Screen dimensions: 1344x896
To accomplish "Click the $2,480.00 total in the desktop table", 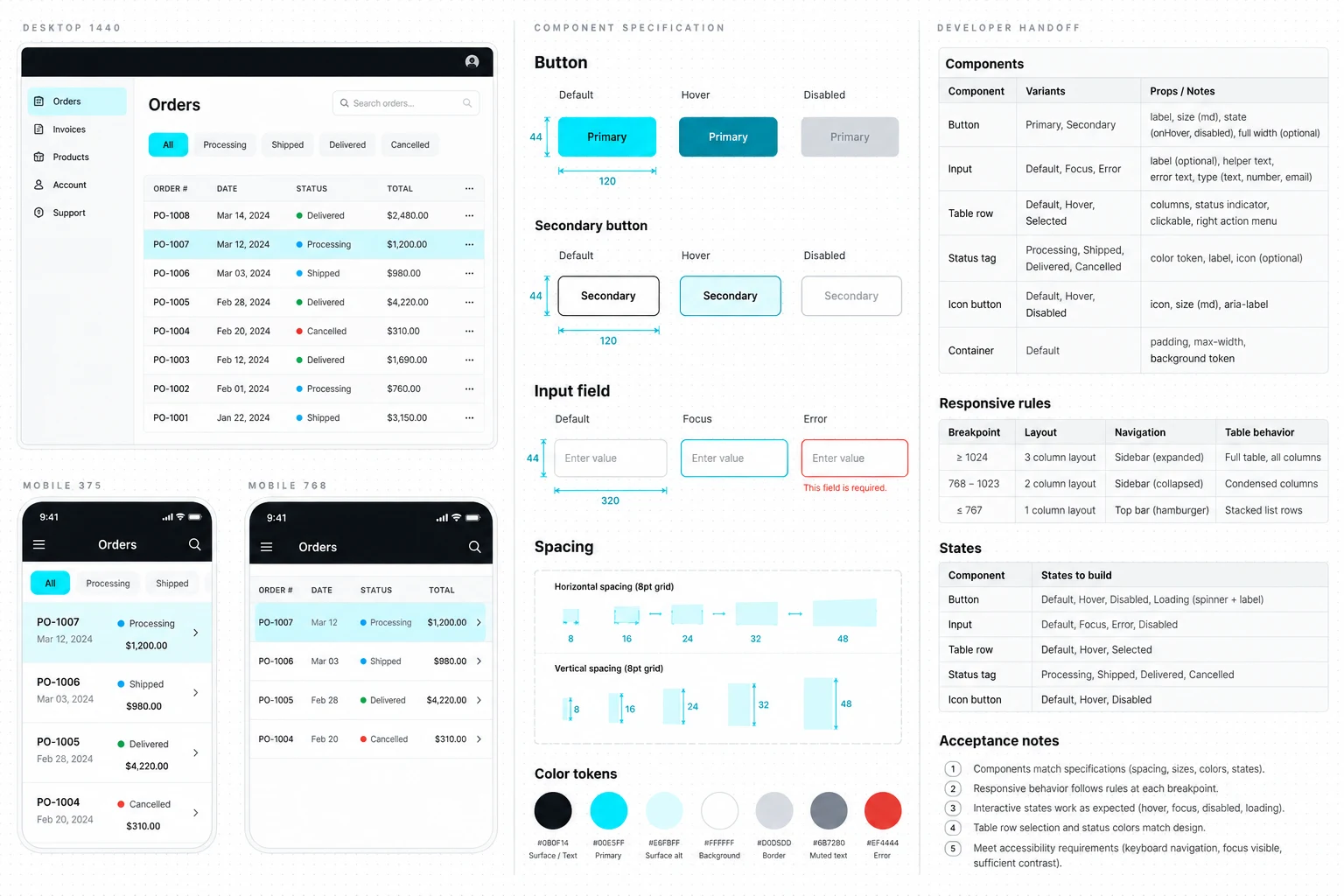I will pos(408,215).
